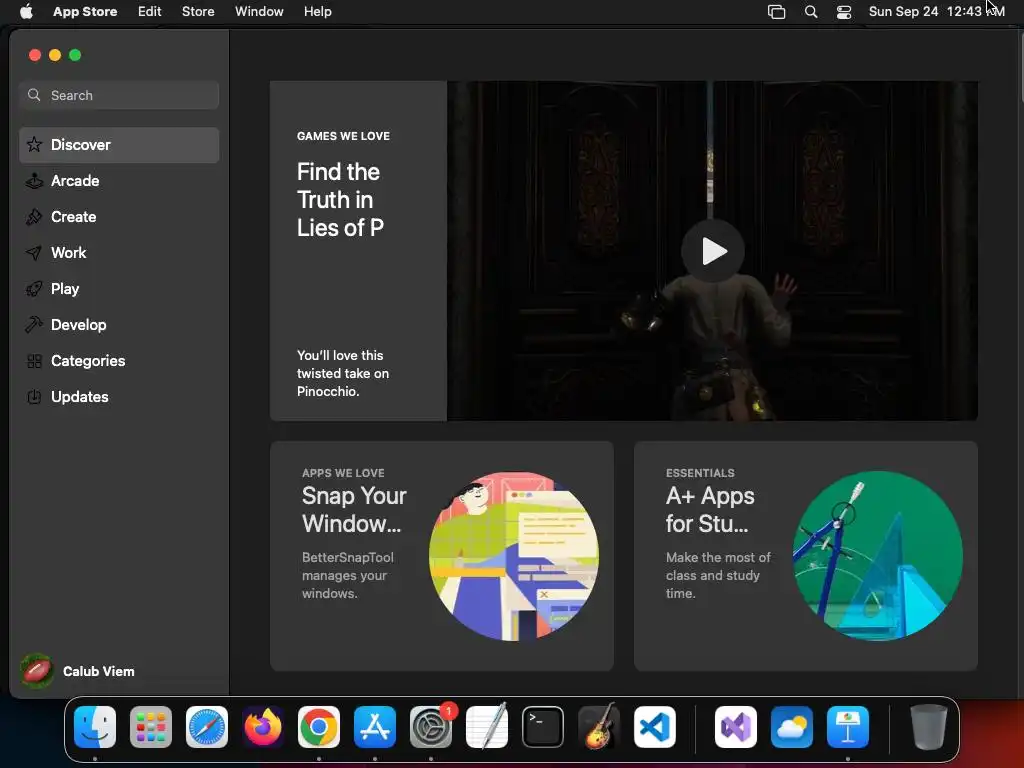
Task: Open the Weather app from the Dock
Action: tap(792, 727)
